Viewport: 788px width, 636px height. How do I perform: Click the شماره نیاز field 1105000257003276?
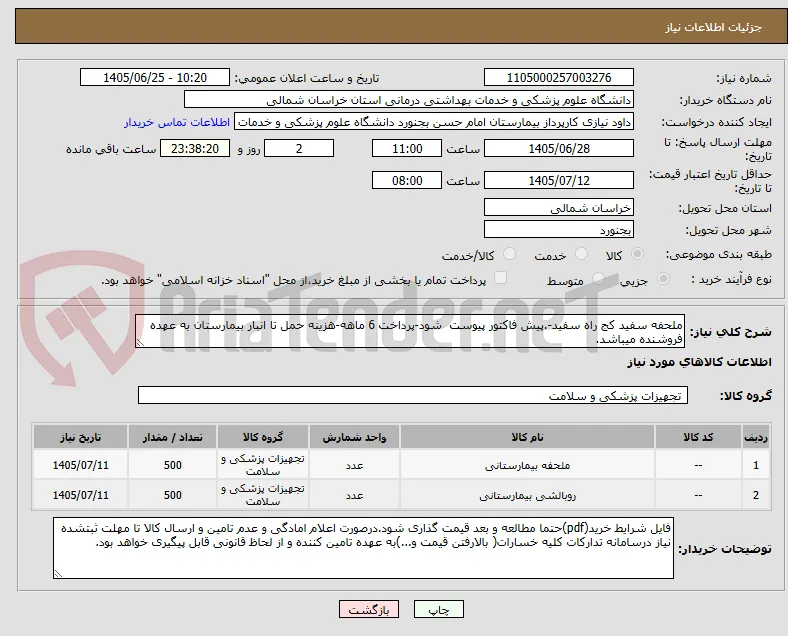pos(559,78)
